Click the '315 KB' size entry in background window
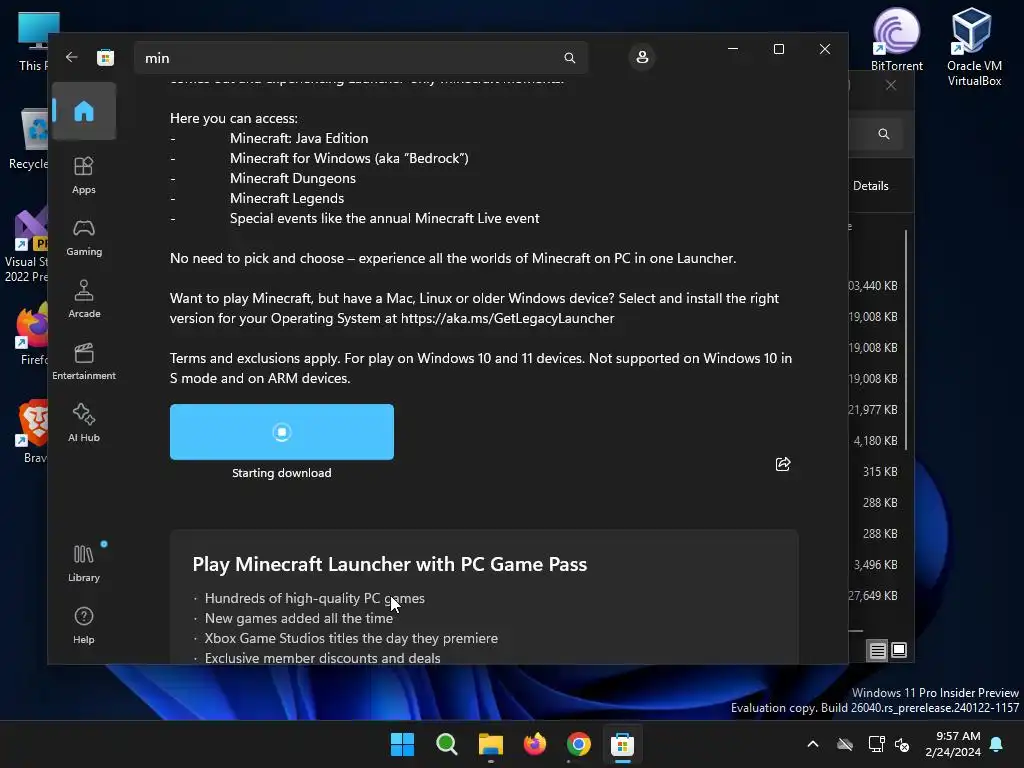Image resolution: width=1024 pixels, height=768 pixels. pyautogui.click(x=880, y=472)
